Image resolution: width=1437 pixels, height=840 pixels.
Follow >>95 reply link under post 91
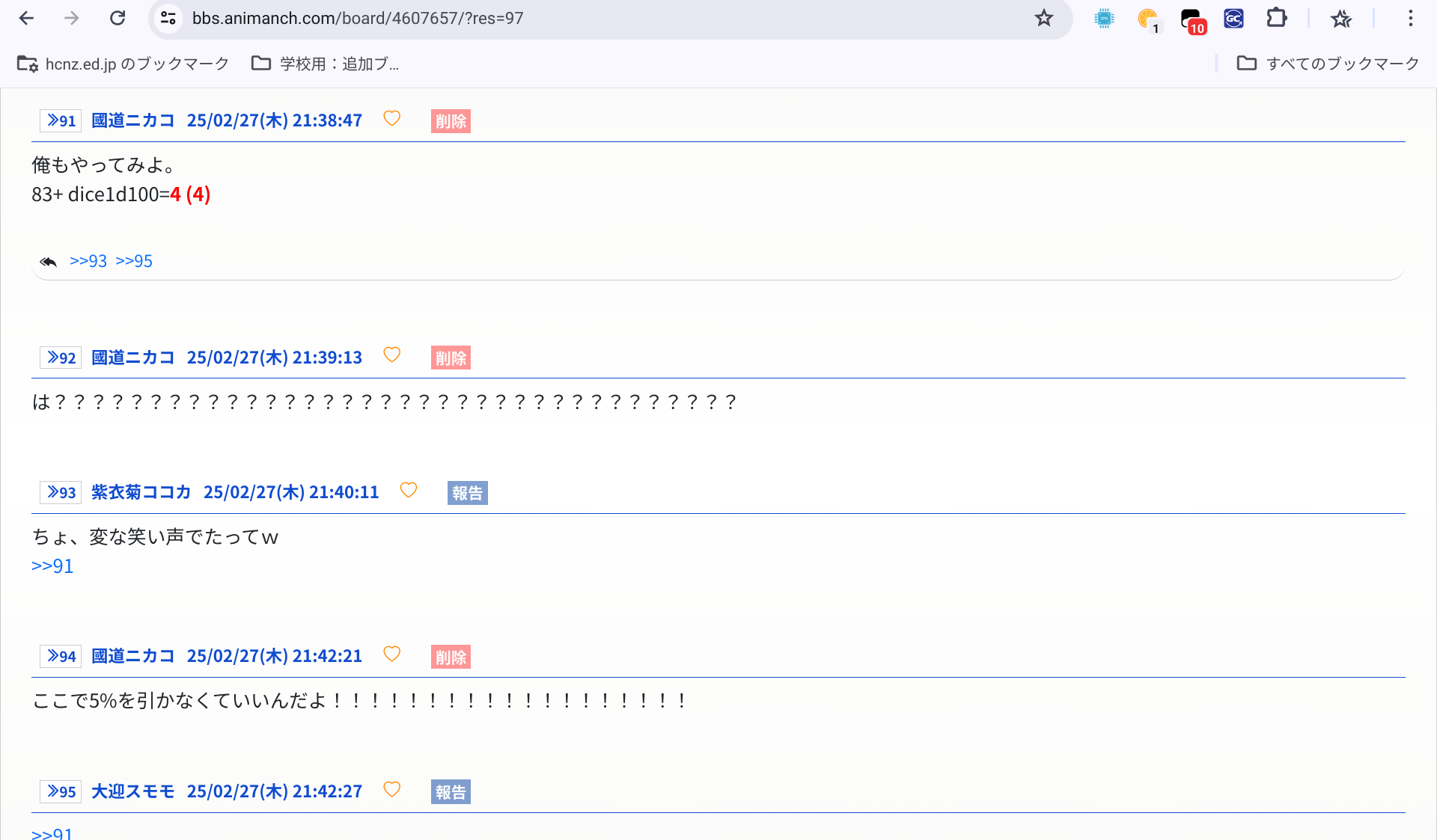click(134, 261)
